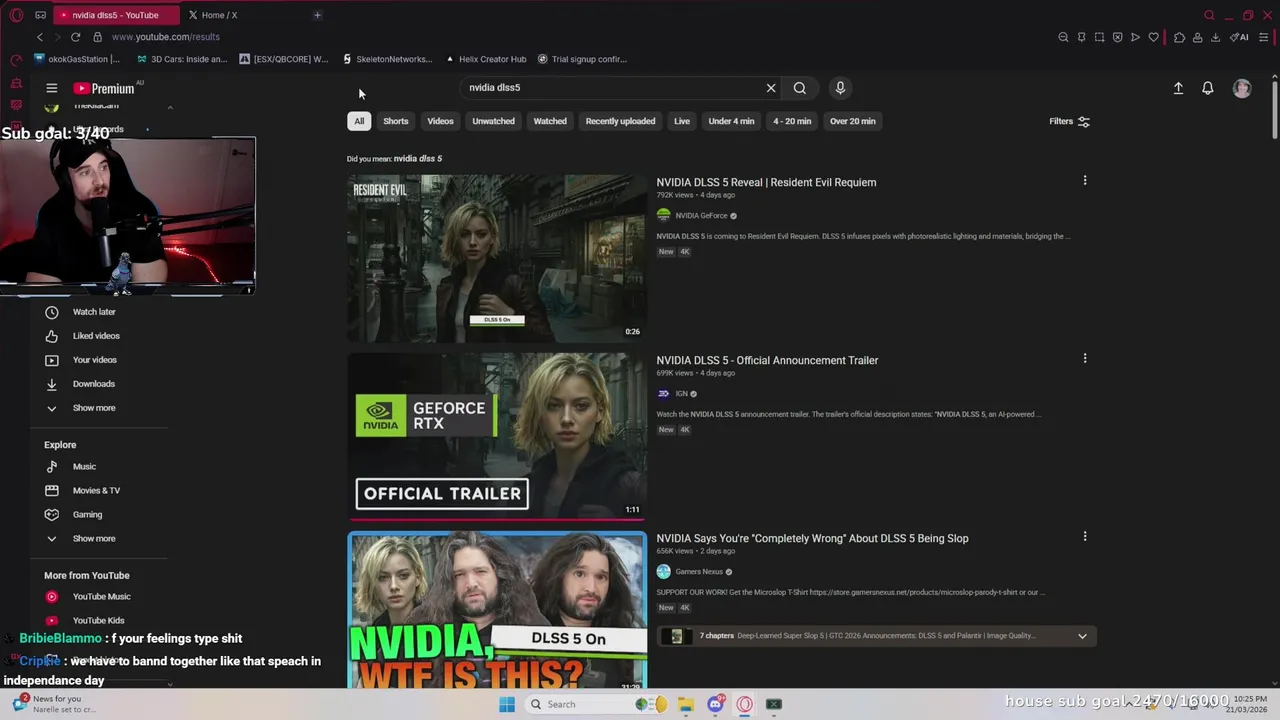
Task: Open the ad blocker shield icon
Action: tap(1117, 37)
